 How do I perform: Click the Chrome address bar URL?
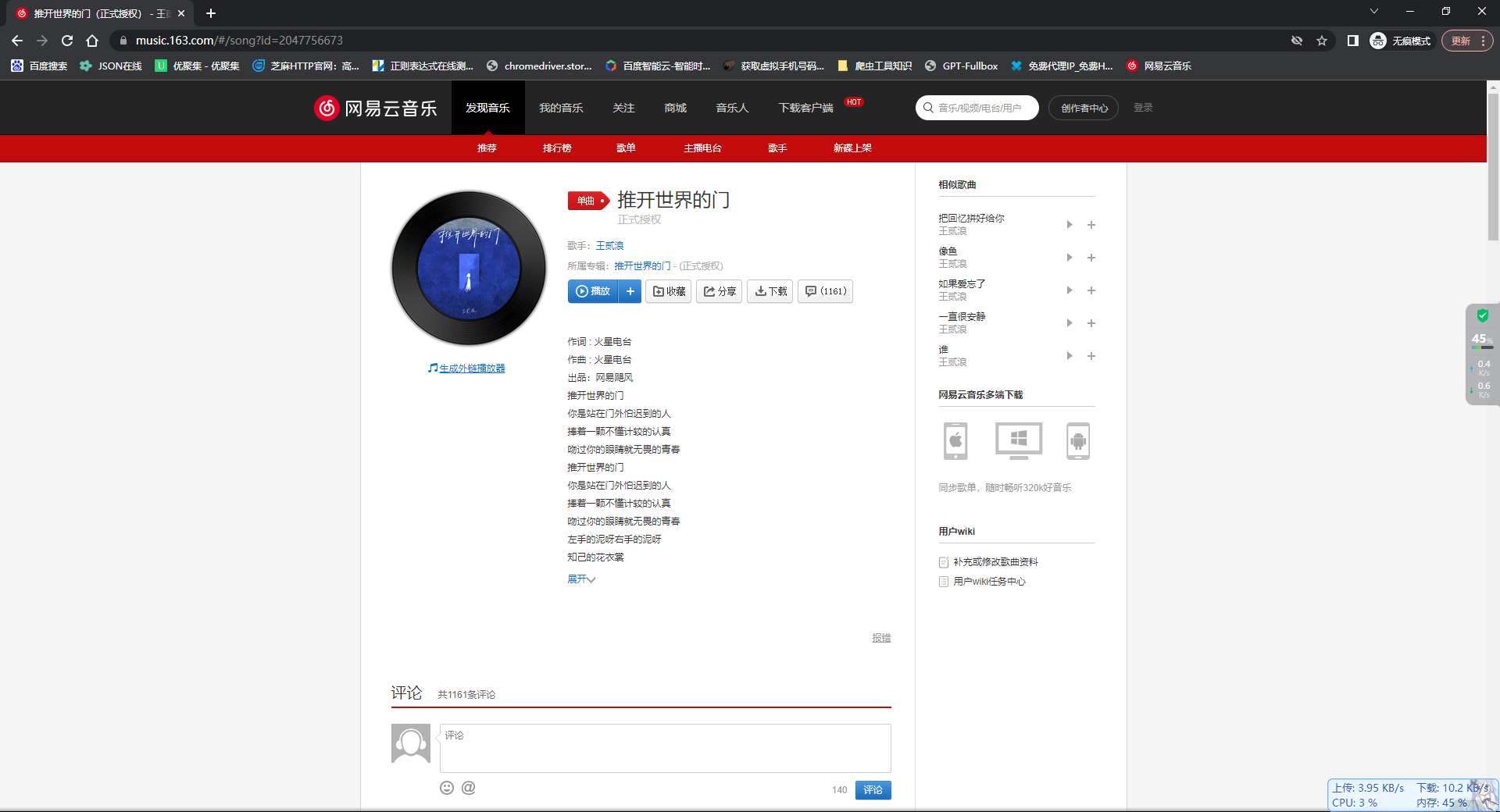239,41
